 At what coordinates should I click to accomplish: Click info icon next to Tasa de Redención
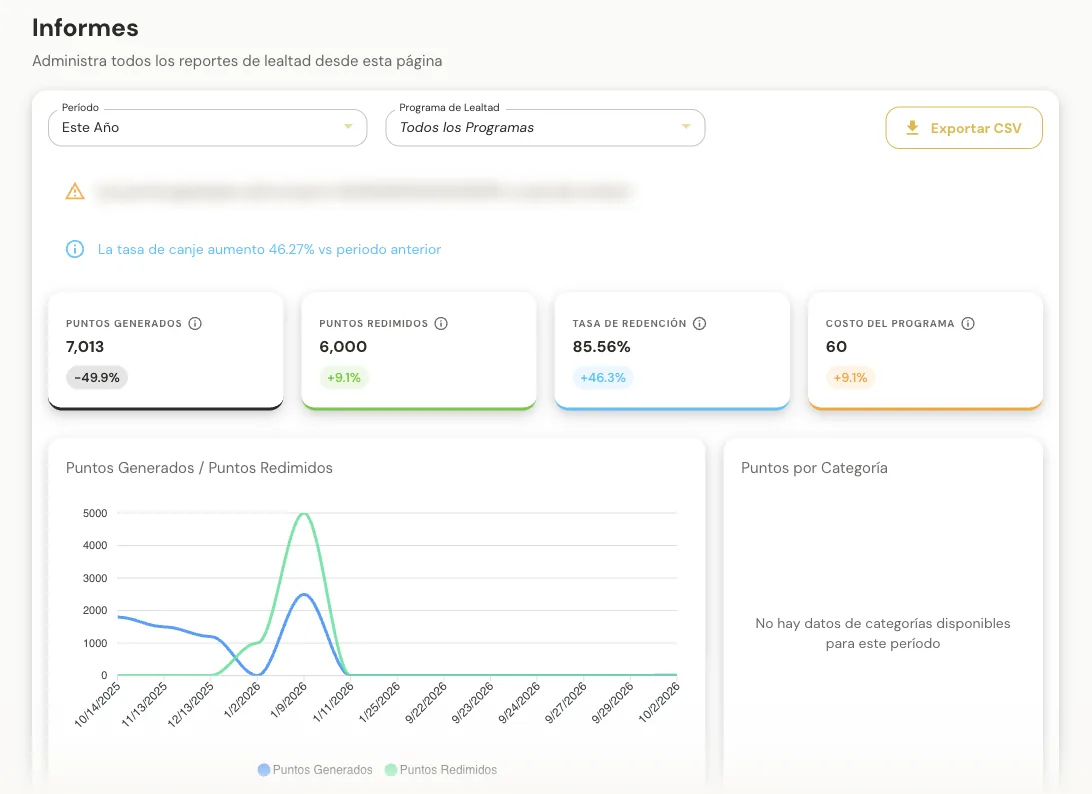pos(699,323)
